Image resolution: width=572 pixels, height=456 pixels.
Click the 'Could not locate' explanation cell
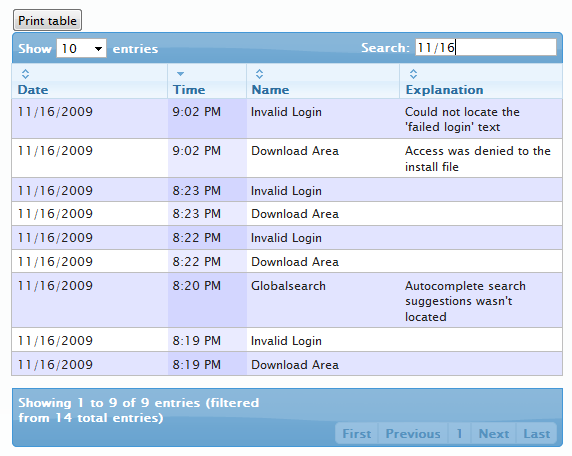pos(481,119)
